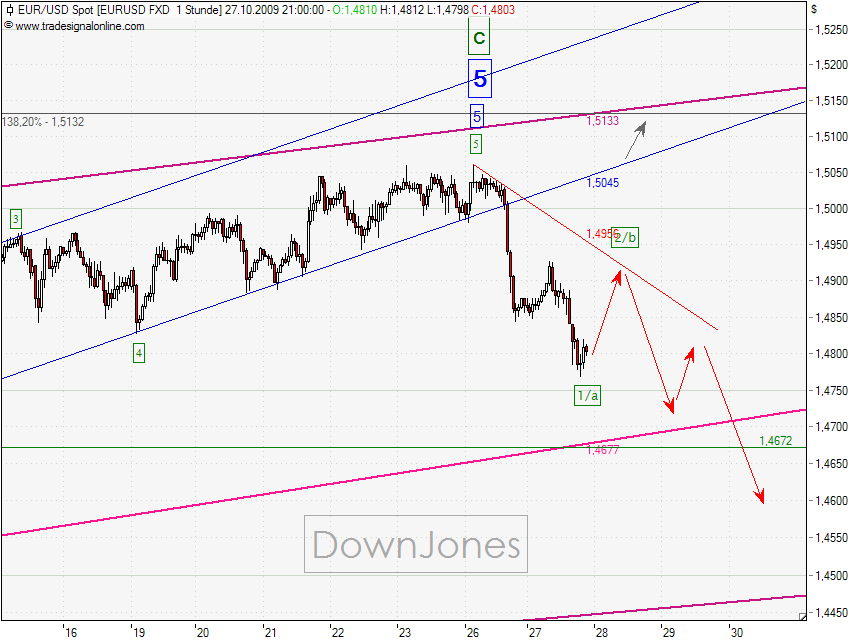Click the dollar sign above the price axis
Screen dimensions: 860x640
coord(814,9)
